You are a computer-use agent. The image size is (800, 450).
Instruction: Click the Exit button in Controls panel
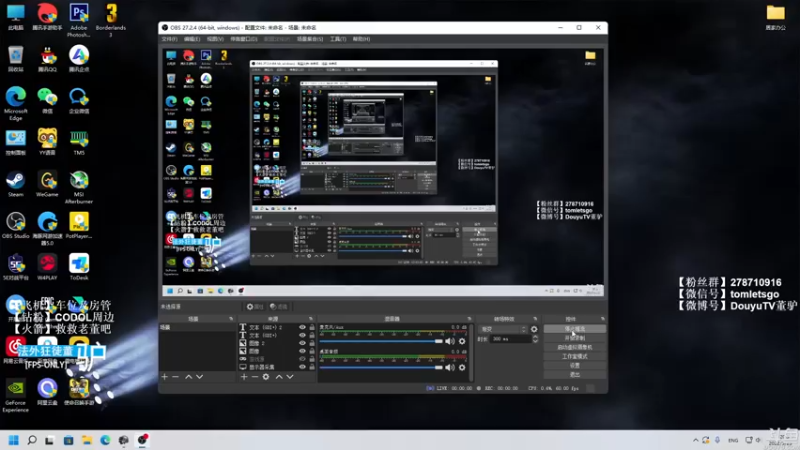click(x=575, y=375)
